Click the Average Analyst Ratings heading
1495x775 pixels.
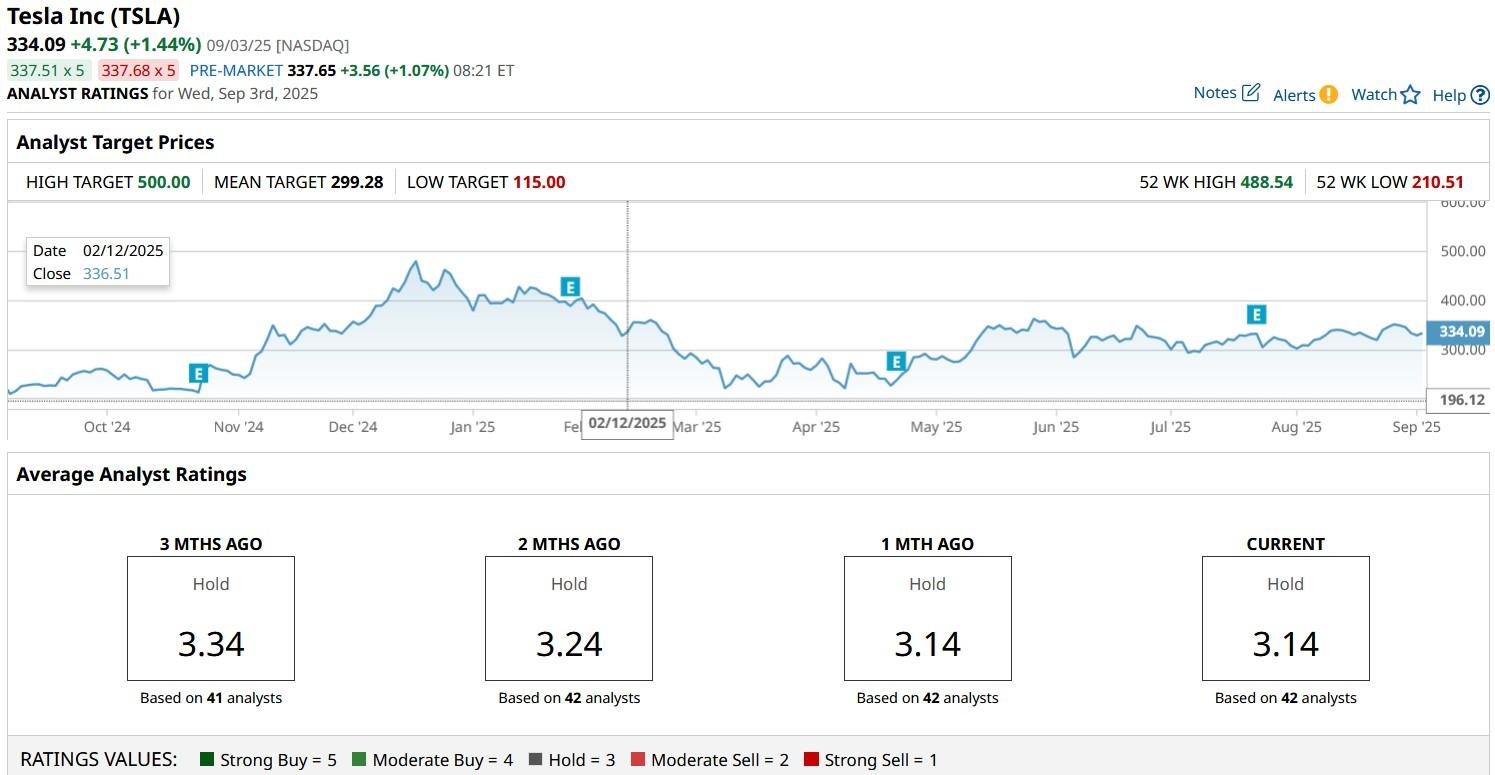click(x=131, y=475)
